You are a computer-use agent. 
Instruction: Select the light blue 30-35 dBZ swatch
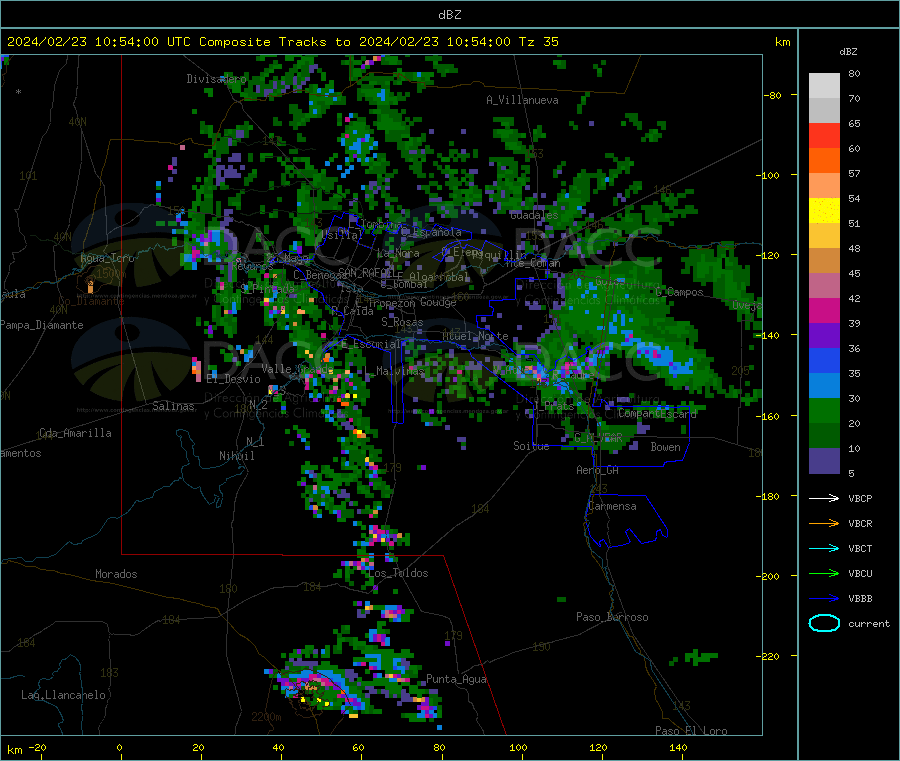coord(824,386)
